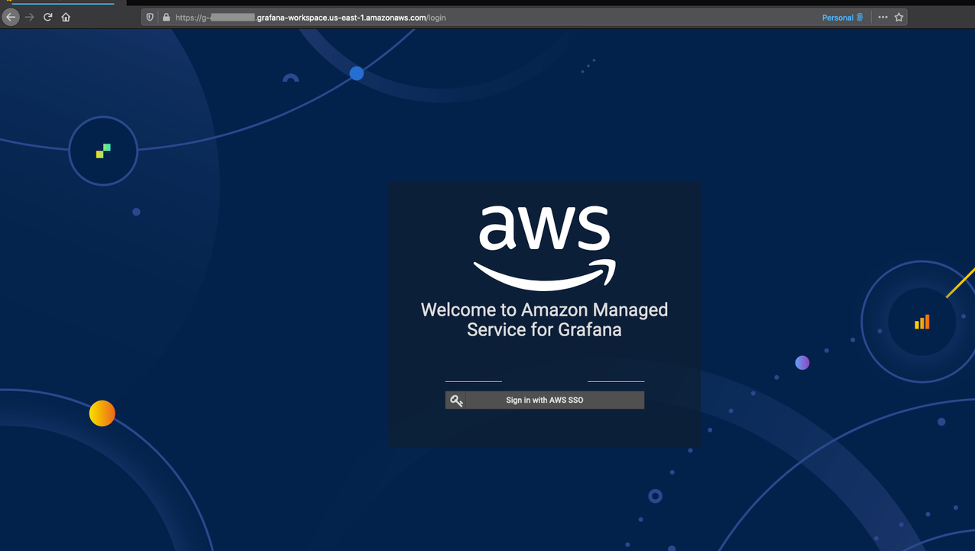Go to the browser home page icon
Viewport: 977px width, 552px height.
[x=66, y=17]
